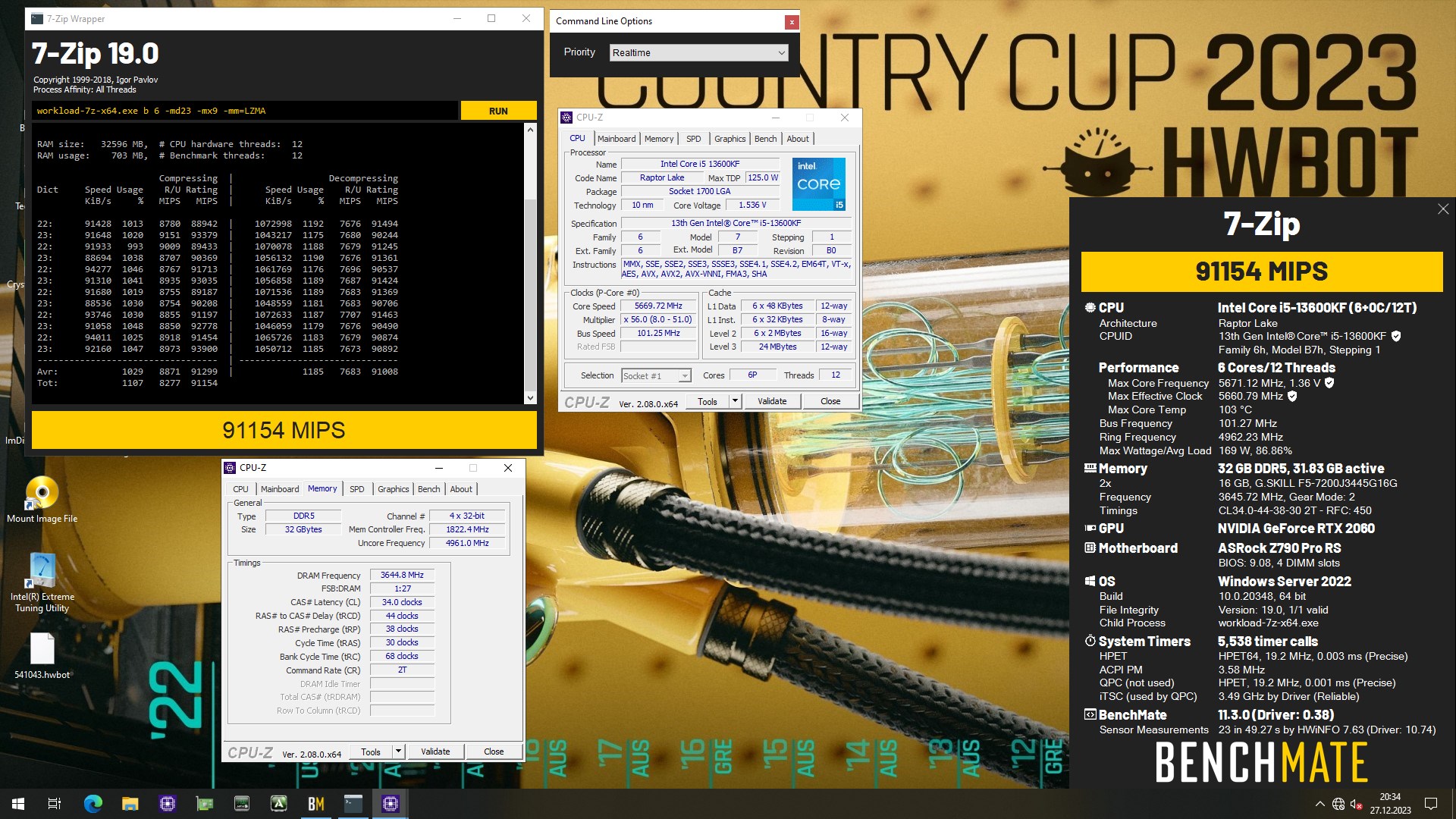Open the Bench tab in upper CPU-Z window
This screenshot has height=819, width=1456.
(765, 139)
